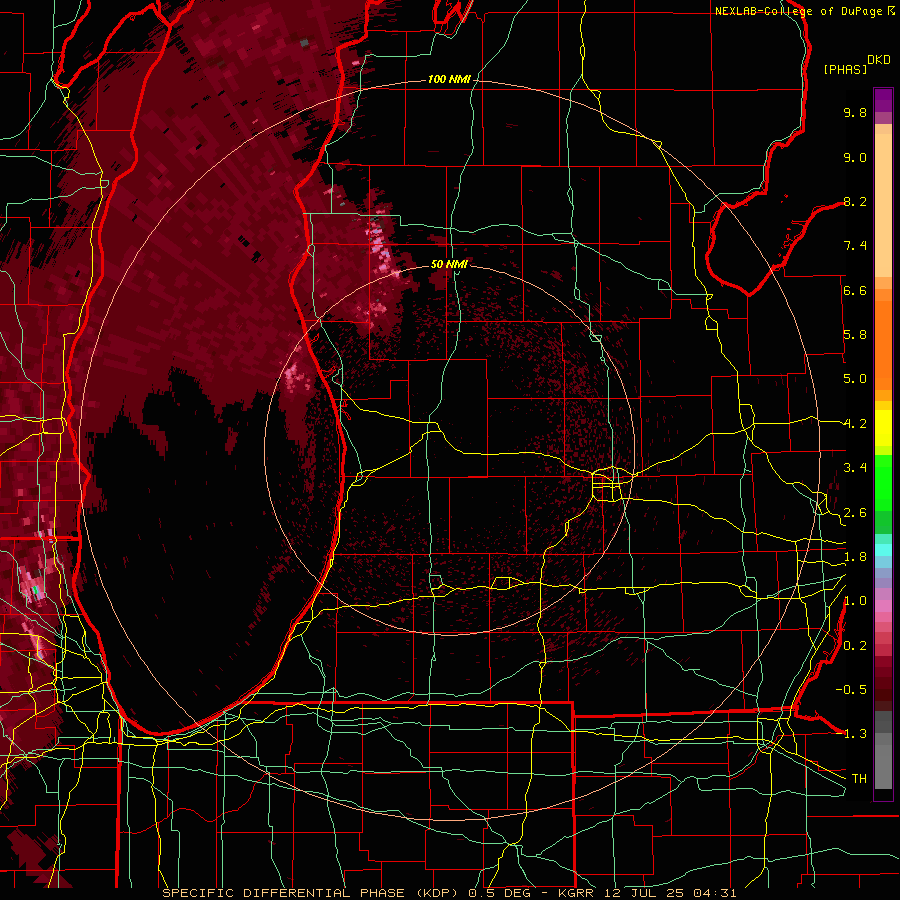Click the 9.8 value on color scale
The image size is (900, 900).
855,112
